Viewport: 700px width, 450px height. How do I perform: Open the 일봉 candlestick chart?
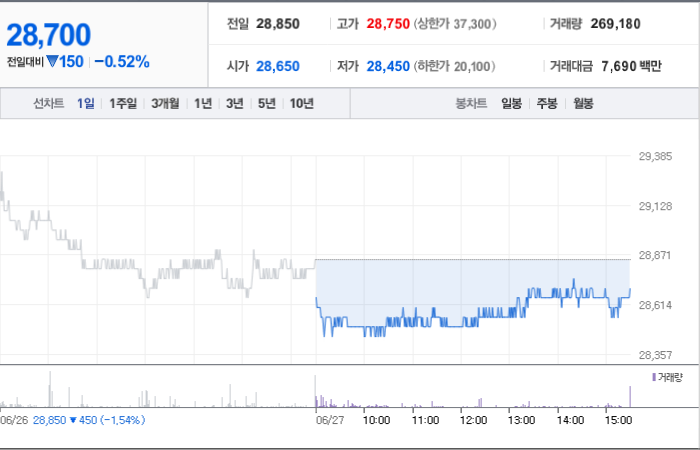pos(512,104)
